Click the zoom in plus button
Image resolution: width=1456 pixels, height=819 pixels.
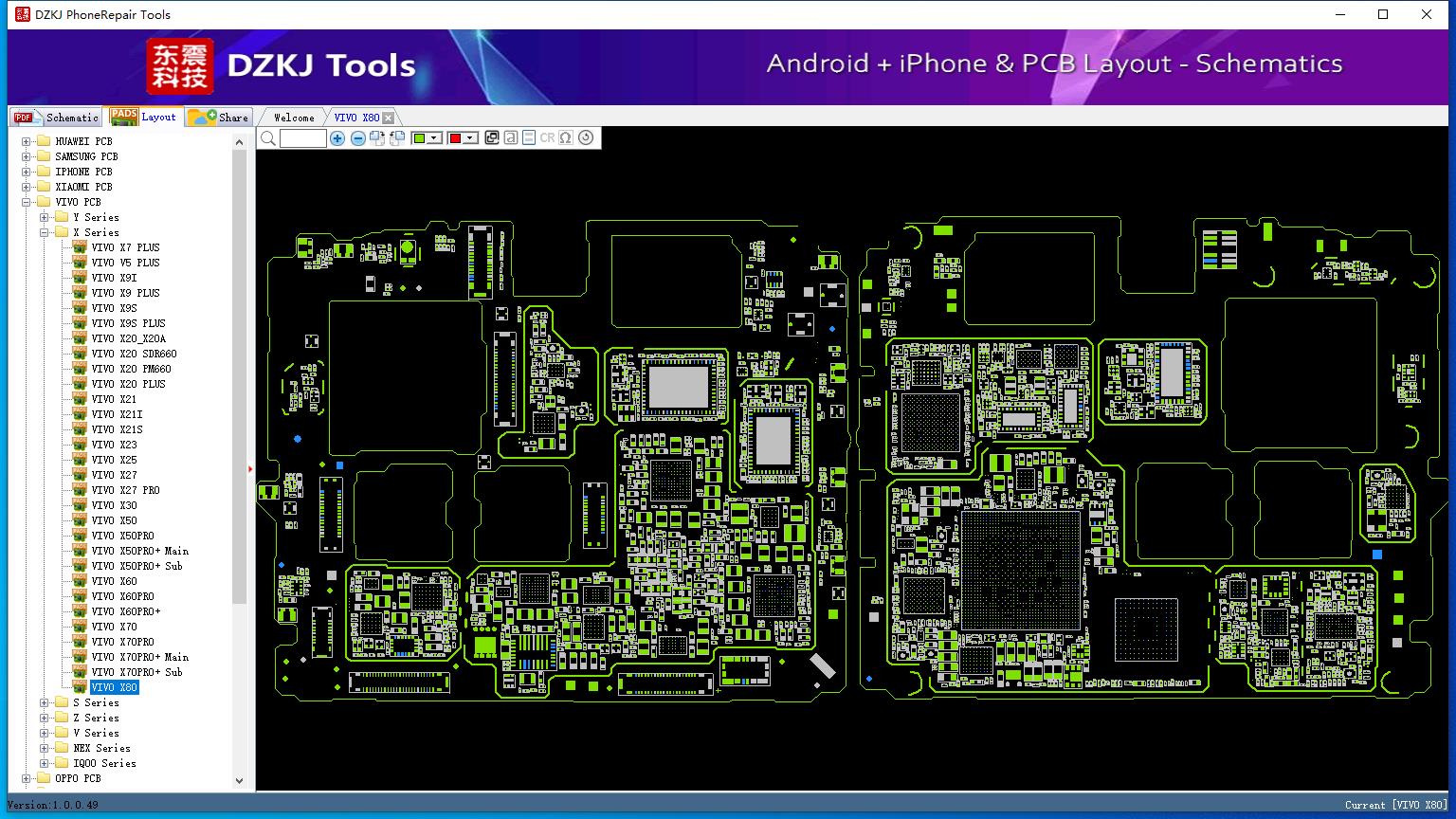[x=337, y=138]
